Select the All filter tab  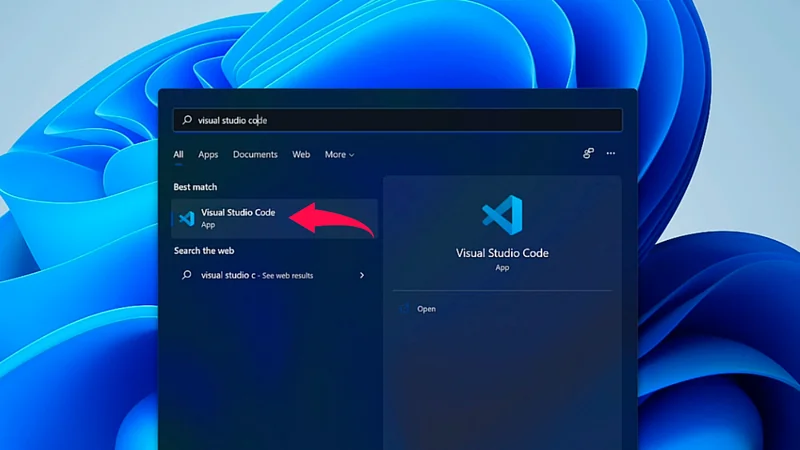(178, 155)
